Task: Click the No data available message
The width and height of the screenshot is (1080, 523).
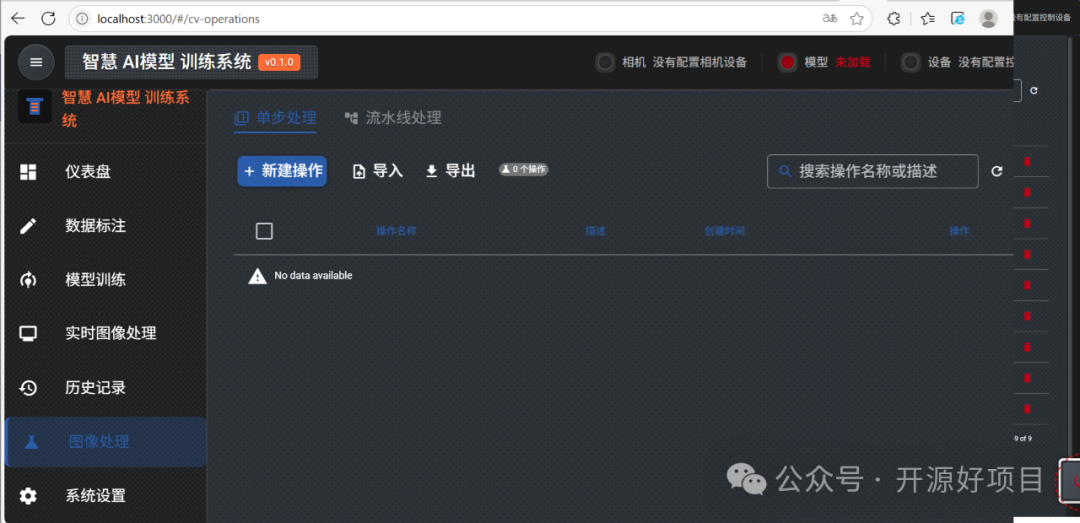Action: pyautogui.click(x=313, y=276)
